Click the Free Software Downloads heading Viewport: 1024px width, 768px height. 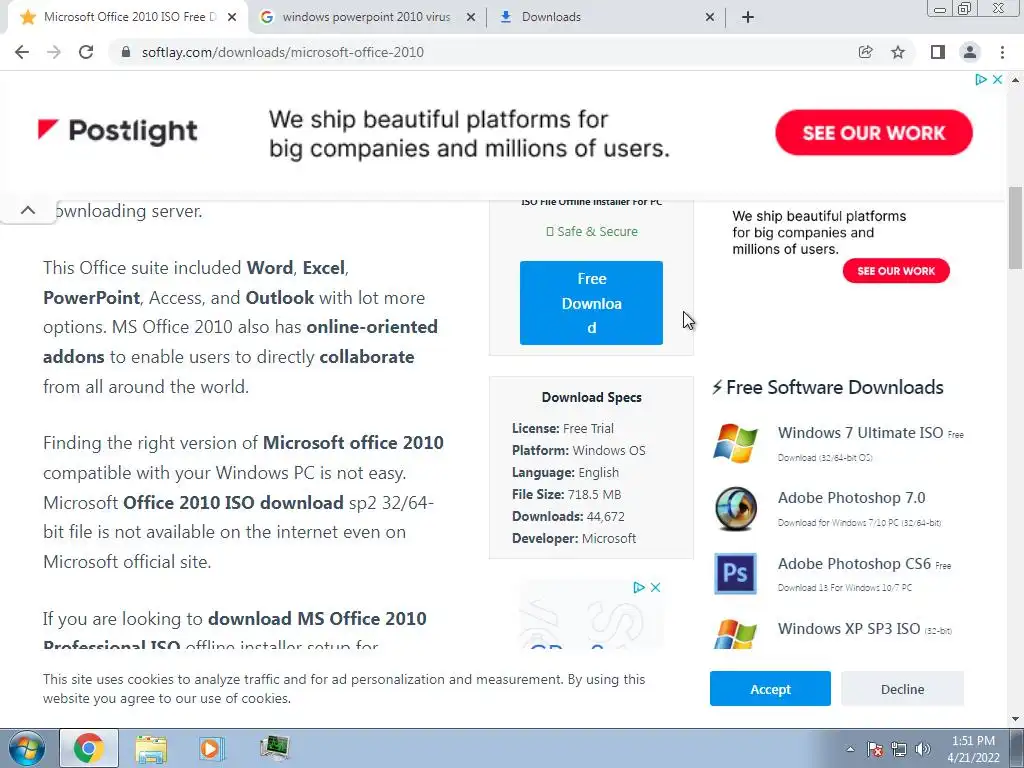click(x=827, y=387)
